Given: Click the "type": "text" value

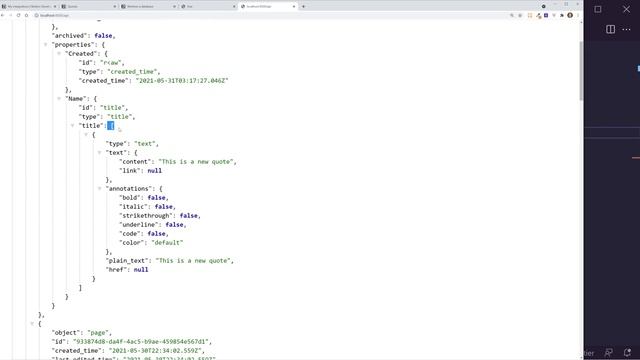Looking at the screenshot, I should point(145,144).
